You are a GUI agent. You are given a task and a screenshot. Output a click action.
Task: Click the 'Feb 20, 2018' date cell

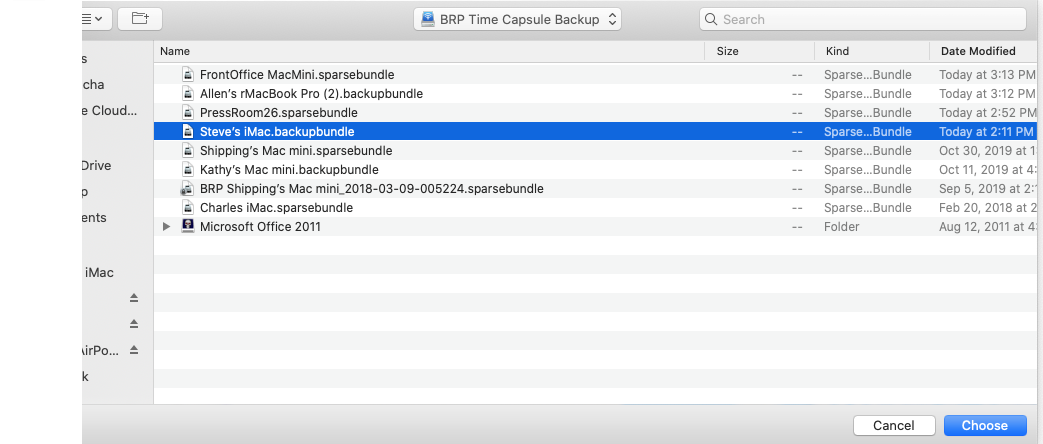click(x=987, y=208)
